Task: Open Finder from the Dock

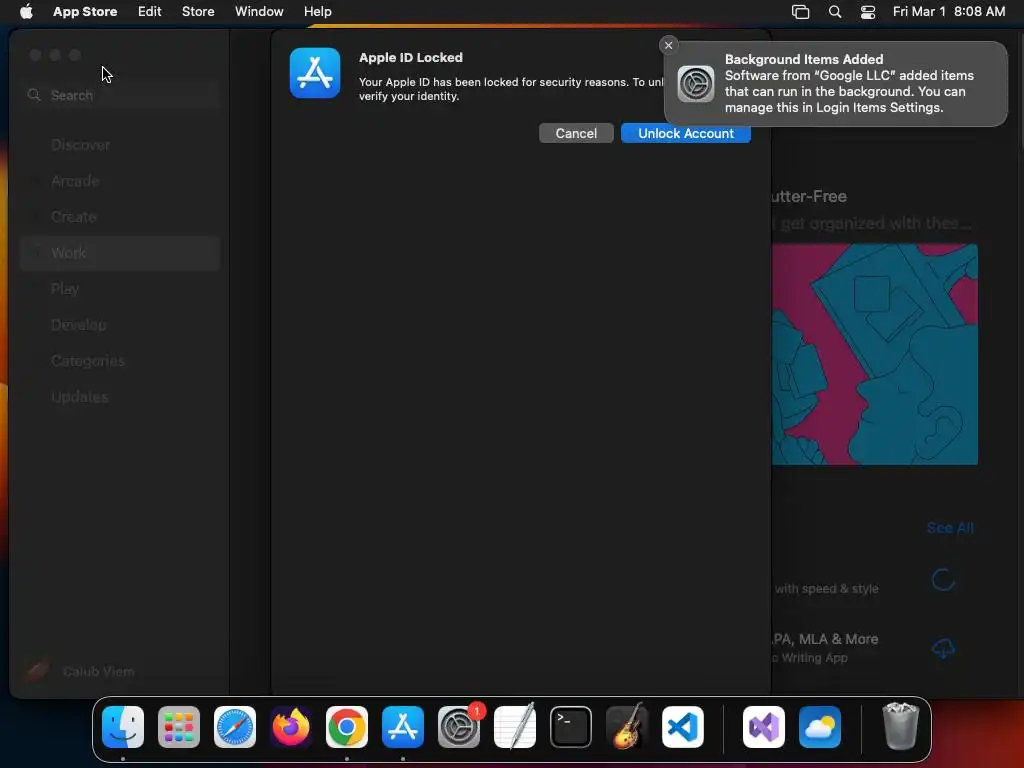Action: tap(123, 727)
